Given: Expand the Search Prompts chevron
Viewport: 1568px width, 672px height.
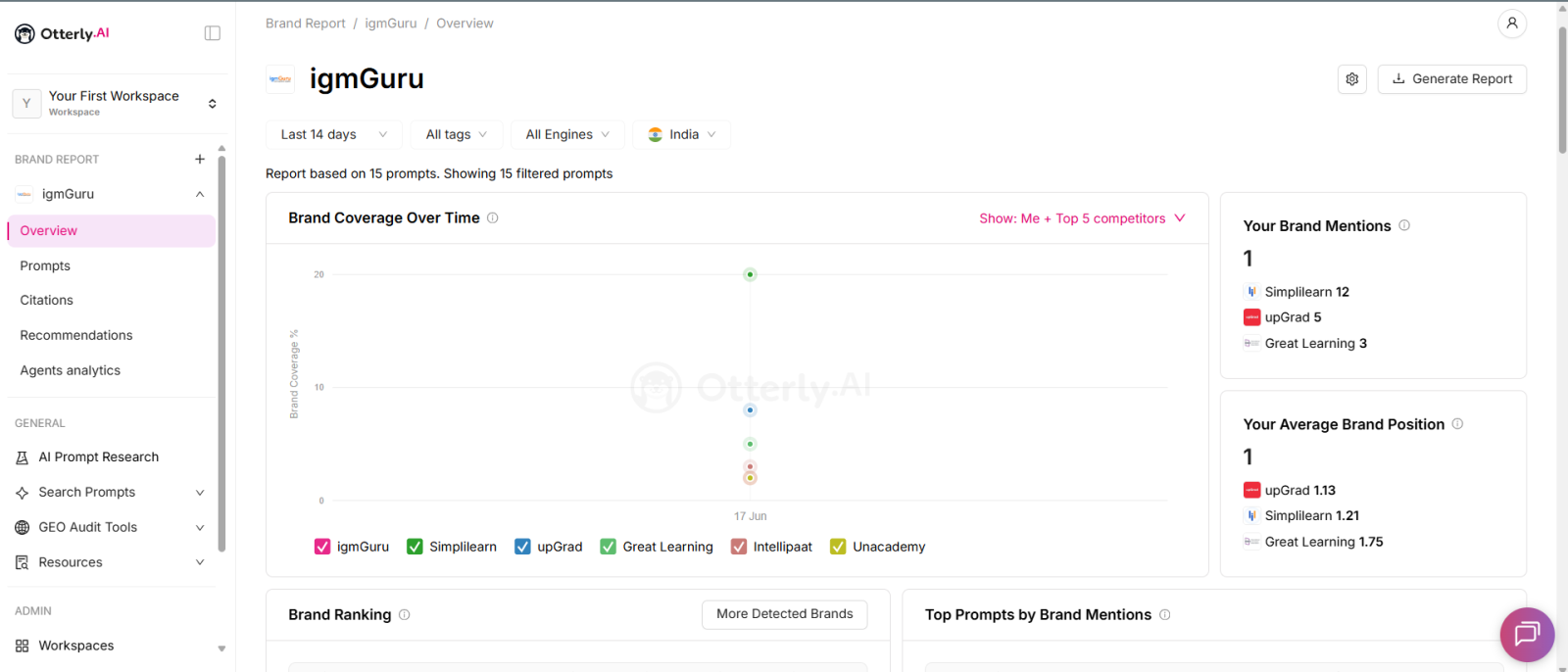Looking at the screenshot, I should [x=200, y=493].
